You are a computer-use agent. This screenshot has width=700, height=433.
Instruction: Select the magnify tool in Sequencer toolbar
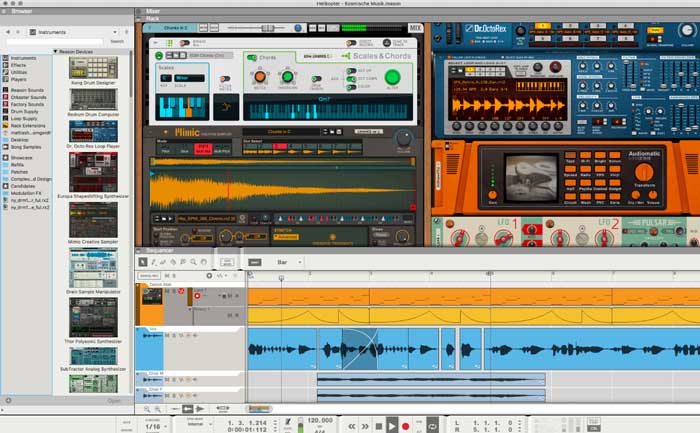tap(193, 262)
